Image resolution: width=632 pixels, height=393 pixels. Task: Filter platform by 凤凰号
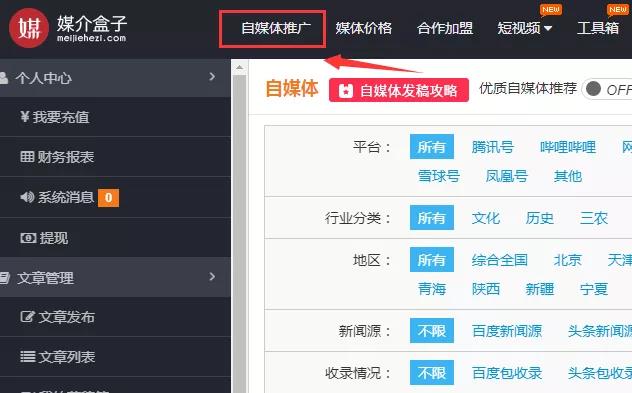coord(507,176)
